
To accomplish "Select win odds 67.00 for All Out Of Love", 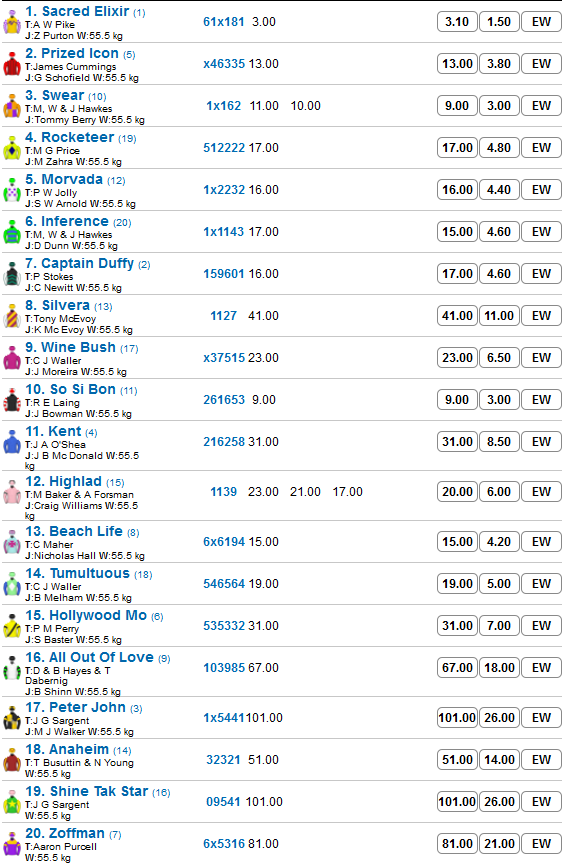I will point(457,668).
